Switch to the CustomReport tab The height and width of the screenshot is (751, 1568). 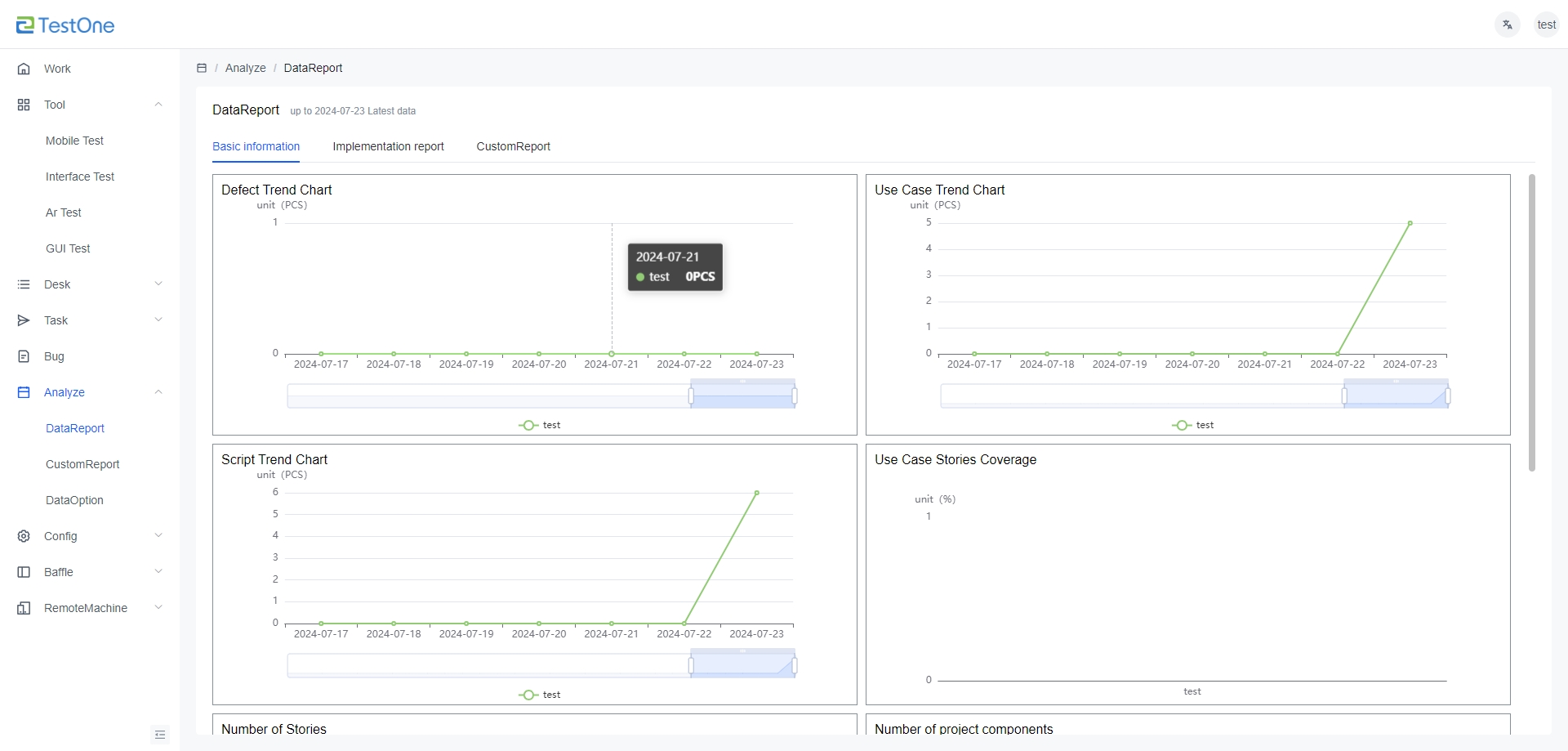point(513,146)
